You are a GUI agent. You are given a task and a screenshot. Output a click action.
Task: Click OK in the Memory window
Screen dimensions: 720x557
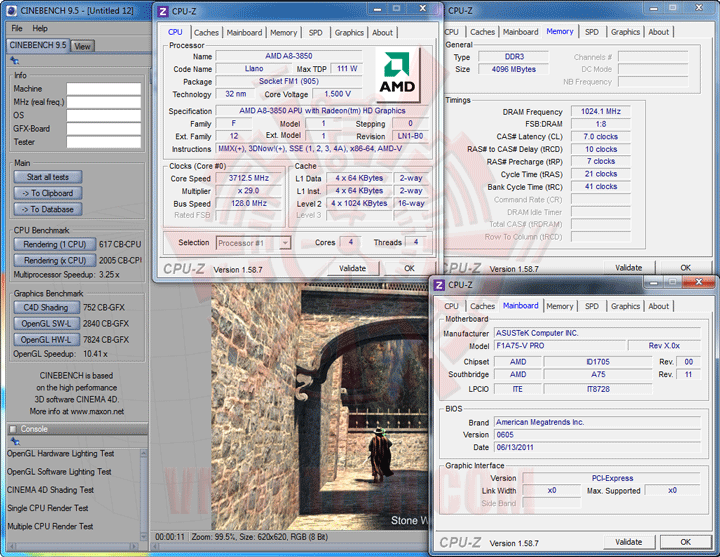click(686, 268)
